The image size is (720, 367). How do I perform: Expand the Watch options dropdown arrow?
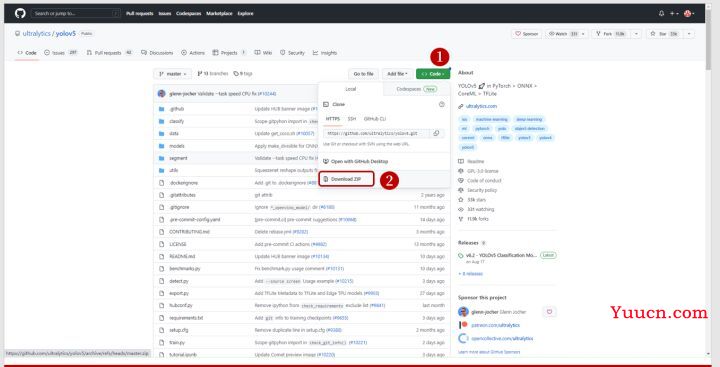pyautogui.click(x=583, y=34)
